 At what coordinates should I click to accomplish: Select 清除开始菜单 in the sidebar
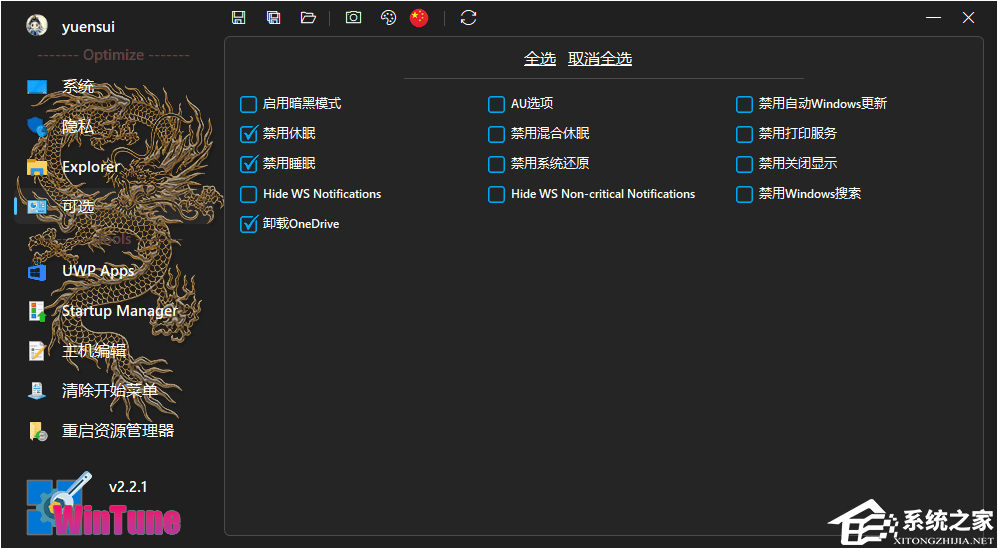click(x=115, y=391)
